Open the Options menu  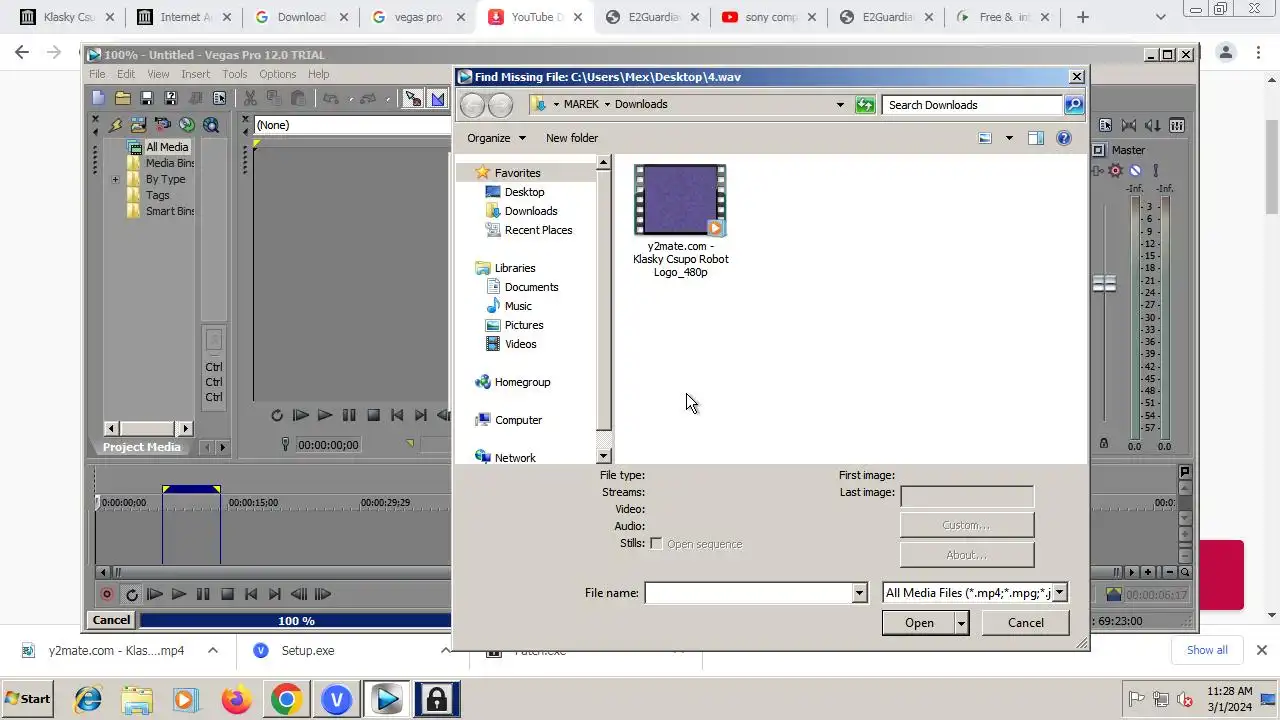click(x=277, y=74)
